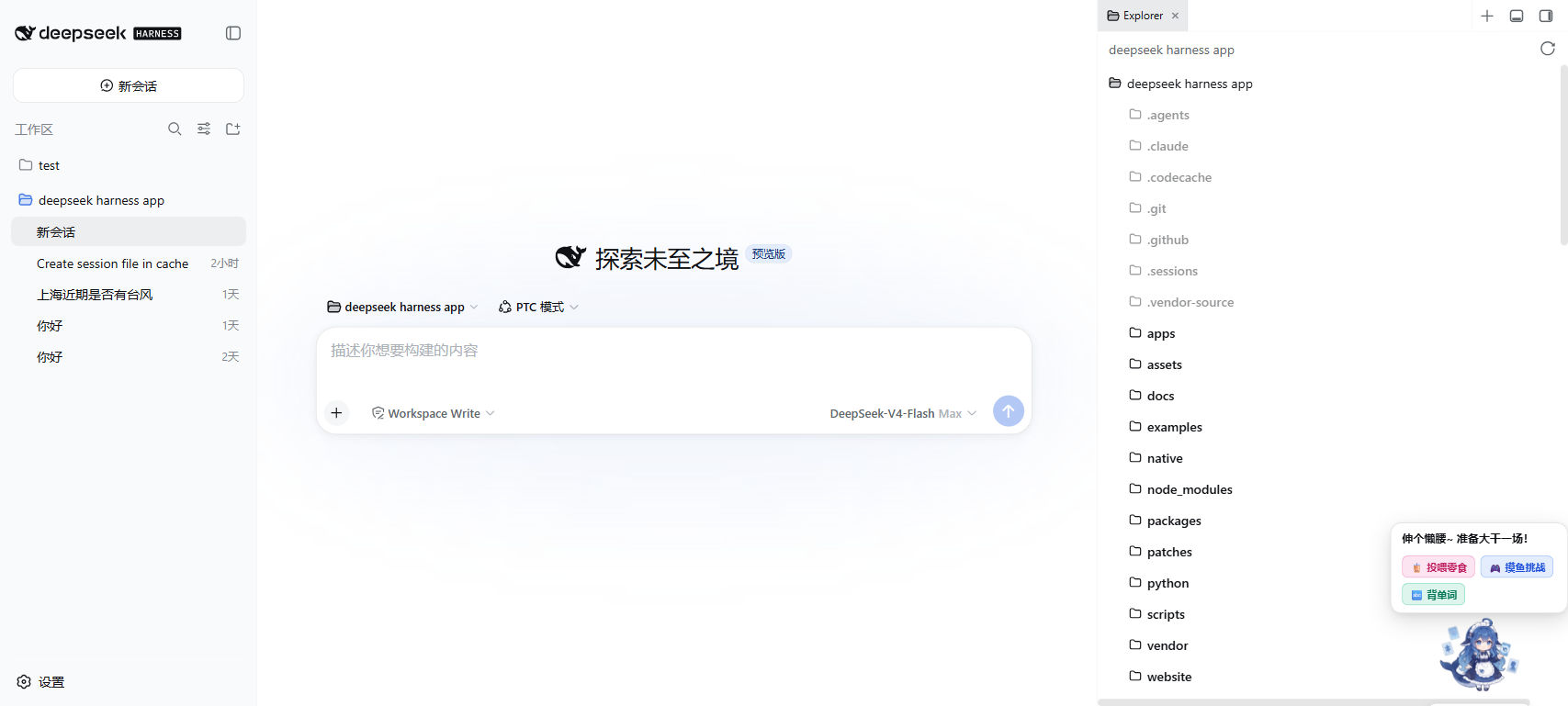Open the PTC 模式 mode dropdown

(x=538, y=307)
